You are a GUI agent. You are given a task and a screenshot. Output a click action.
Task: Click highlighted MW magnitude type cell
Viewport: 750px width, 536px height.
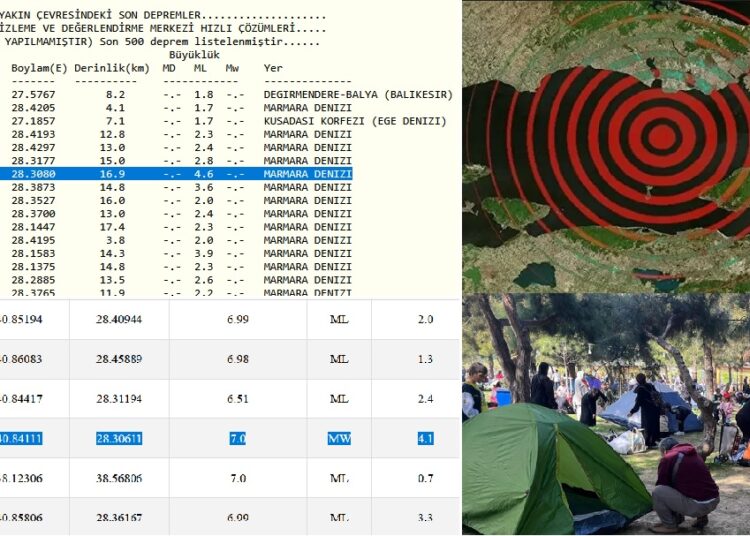pos(339,438)
